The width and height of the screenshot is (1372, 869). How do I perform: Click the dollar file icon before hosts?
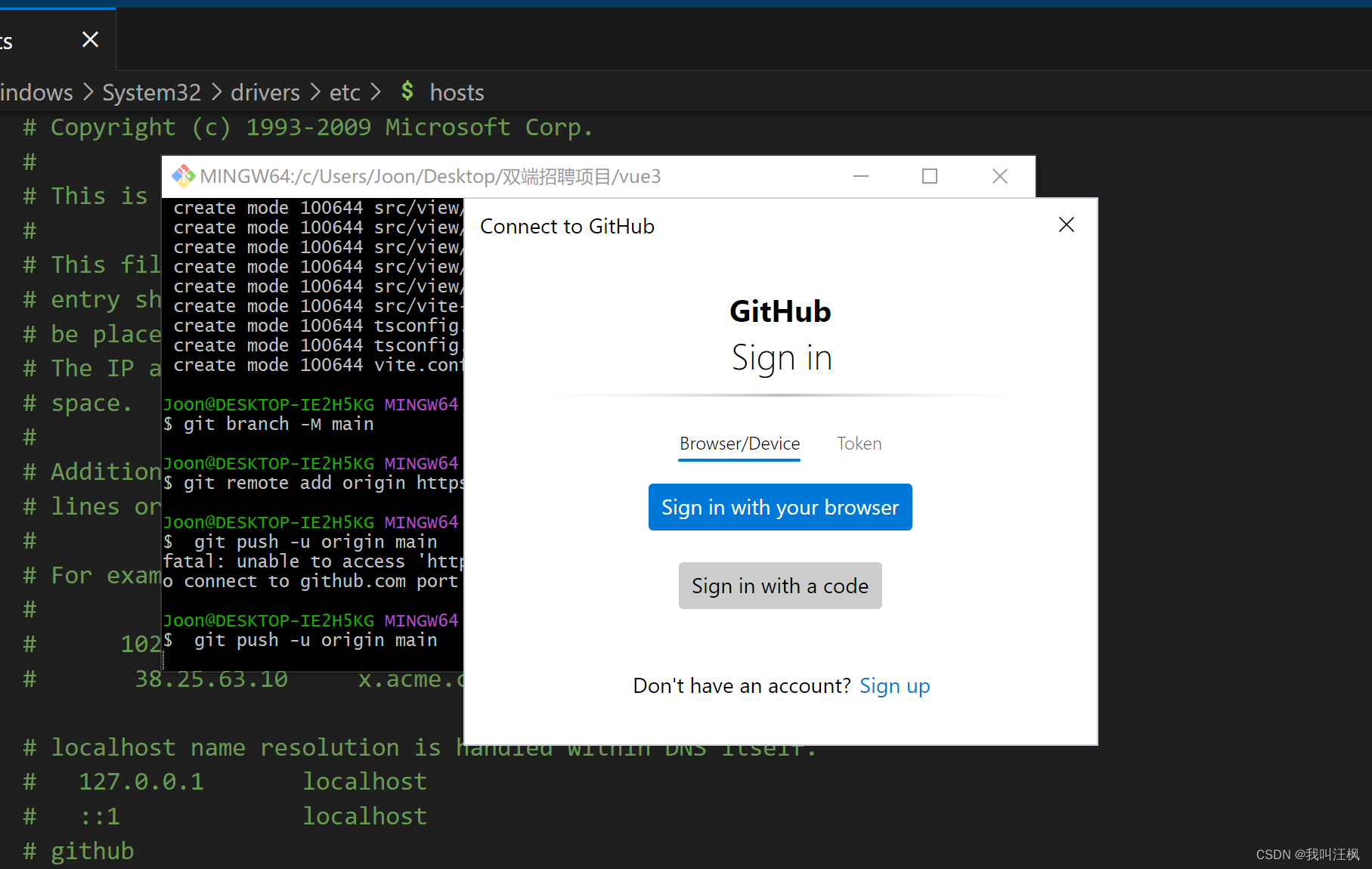[407, 91]
